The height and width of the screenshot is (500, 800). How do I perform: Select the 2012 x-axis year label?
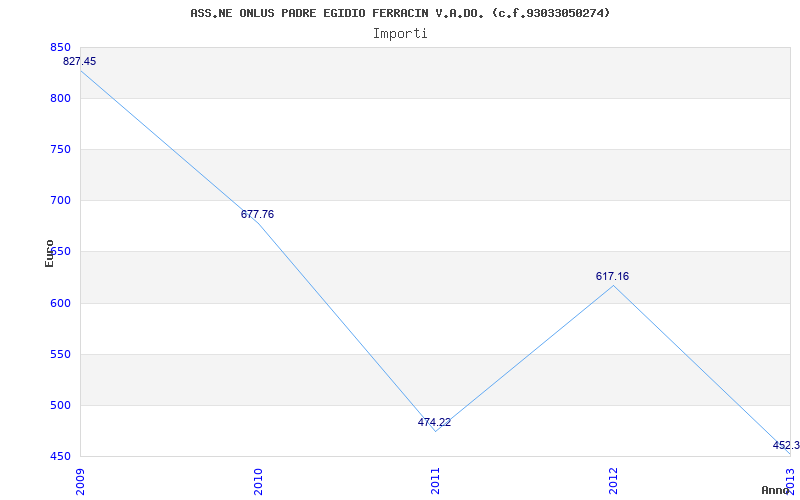click(x=613, y=482)
